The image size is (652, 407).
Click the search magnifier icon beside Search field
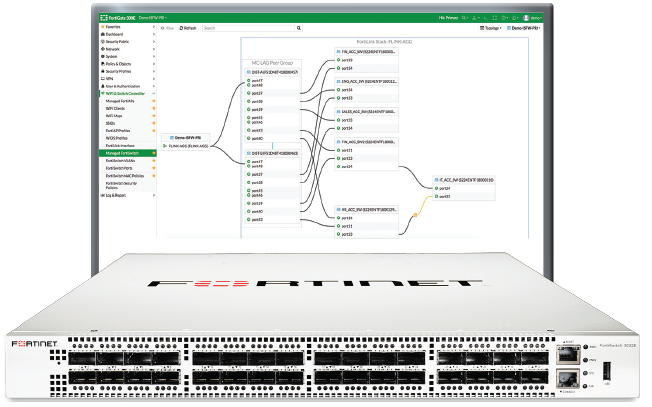(x=299, y=28)
